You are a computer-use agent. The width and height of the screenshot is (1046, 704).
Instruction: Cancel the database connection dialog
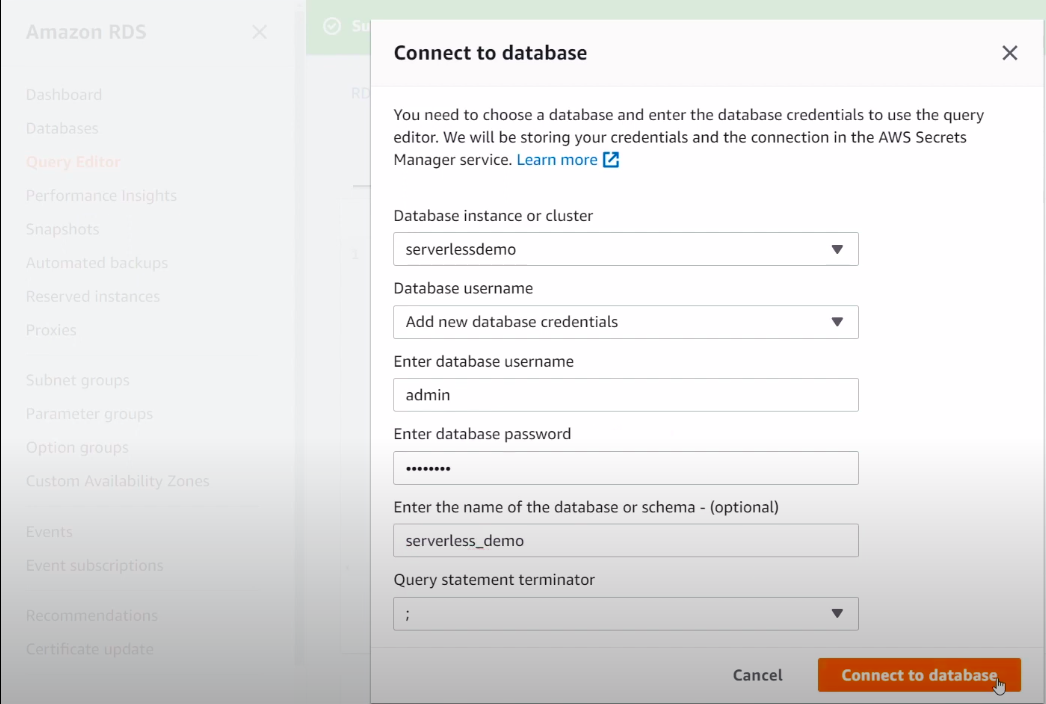point(757,675)
